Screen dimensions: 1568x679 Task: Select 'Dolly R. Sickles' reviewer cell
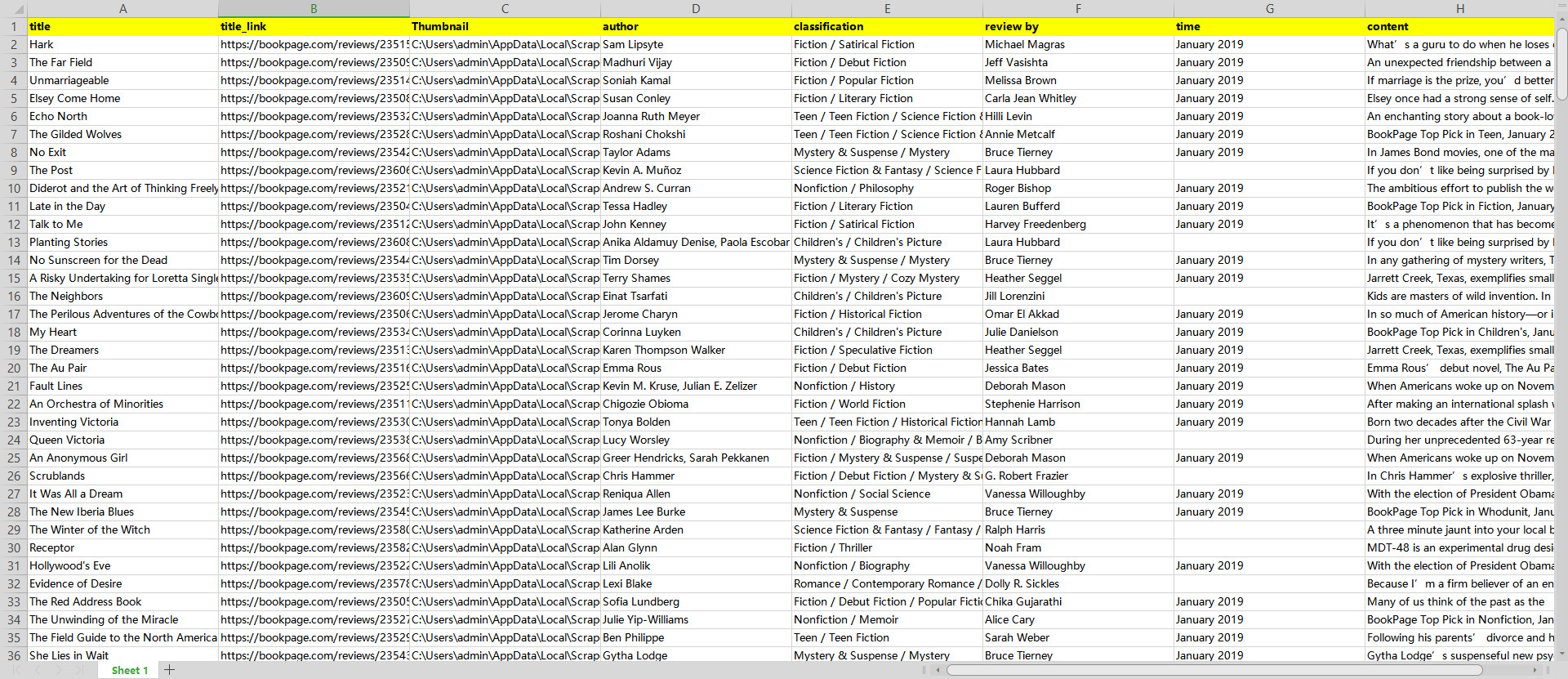[1079, 583]
